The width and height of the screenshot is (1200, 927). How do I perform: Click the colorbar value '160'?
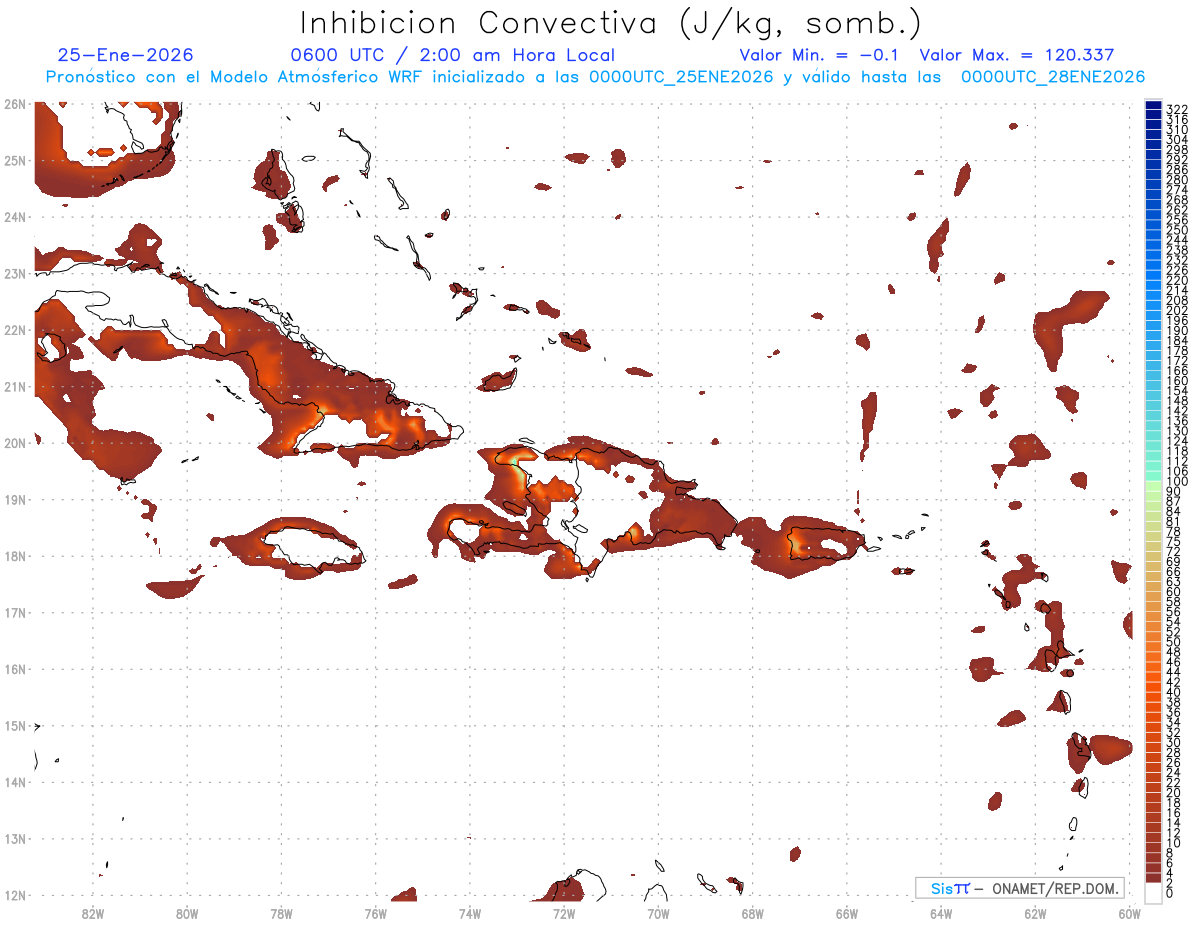point(1176,381)
